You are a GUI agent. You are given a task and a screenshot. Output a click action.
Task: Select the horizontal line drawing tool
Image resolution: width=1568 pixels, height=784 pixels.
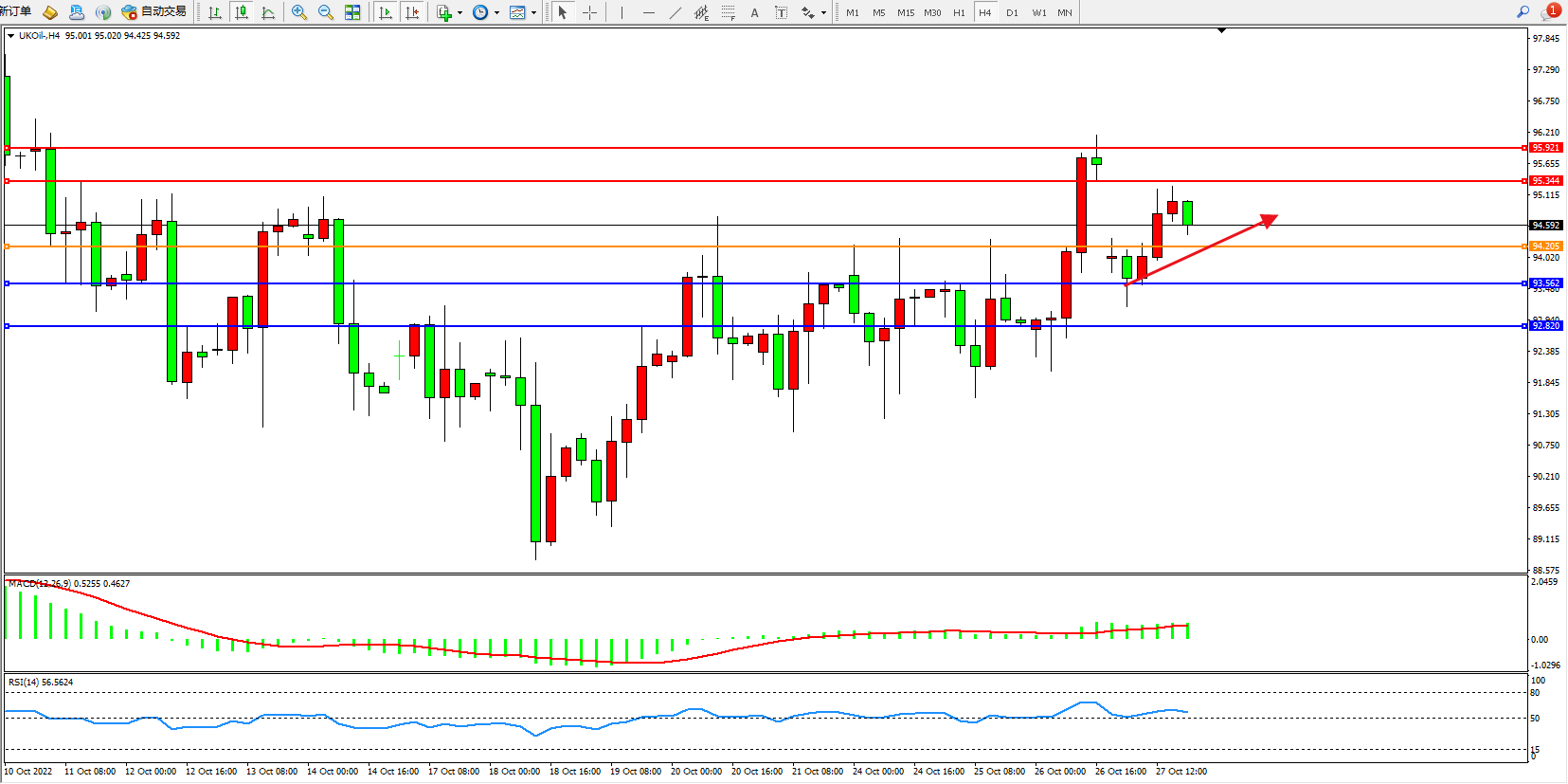coord(648,12)
